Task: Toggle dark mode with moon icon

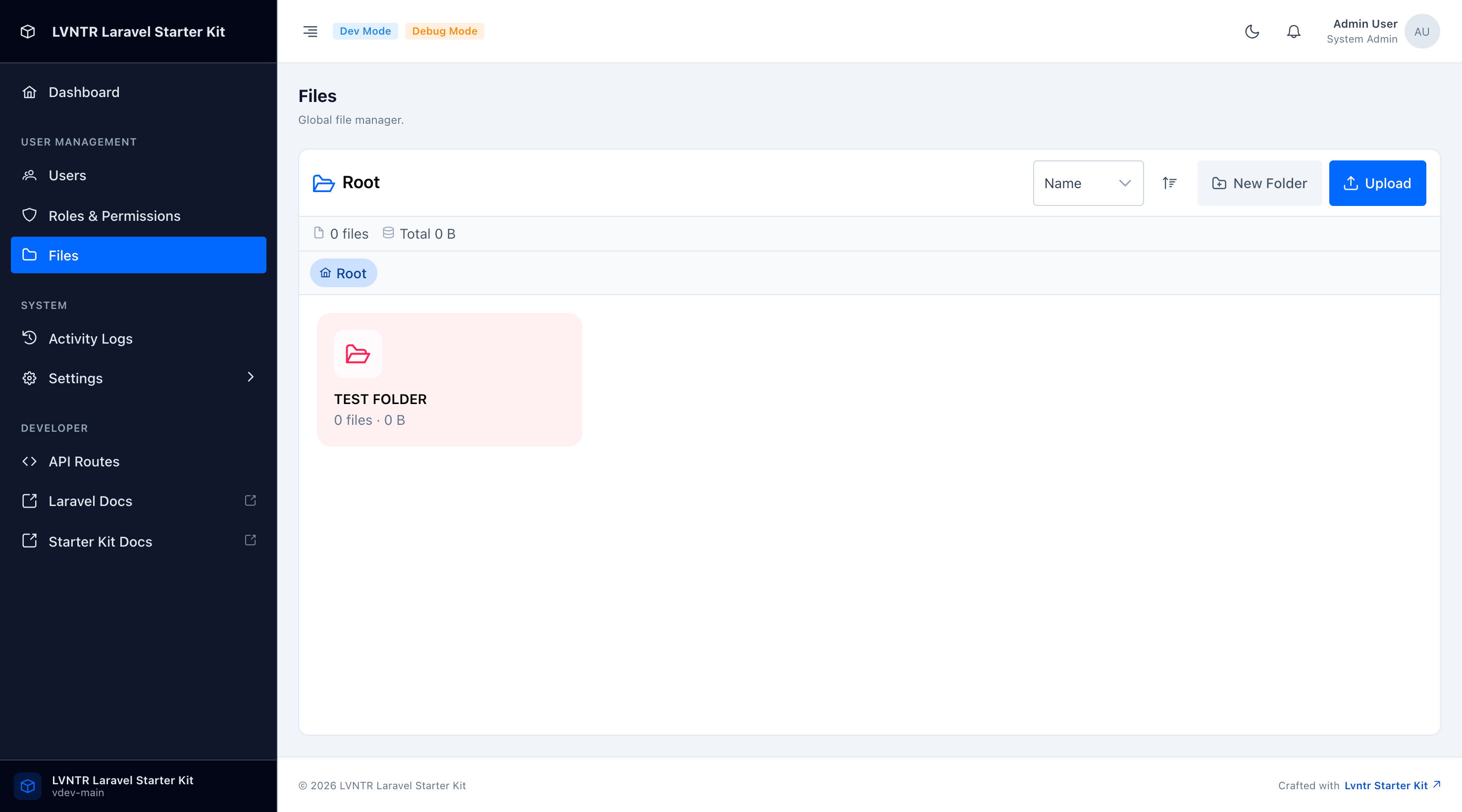Action: [1252, 31]
